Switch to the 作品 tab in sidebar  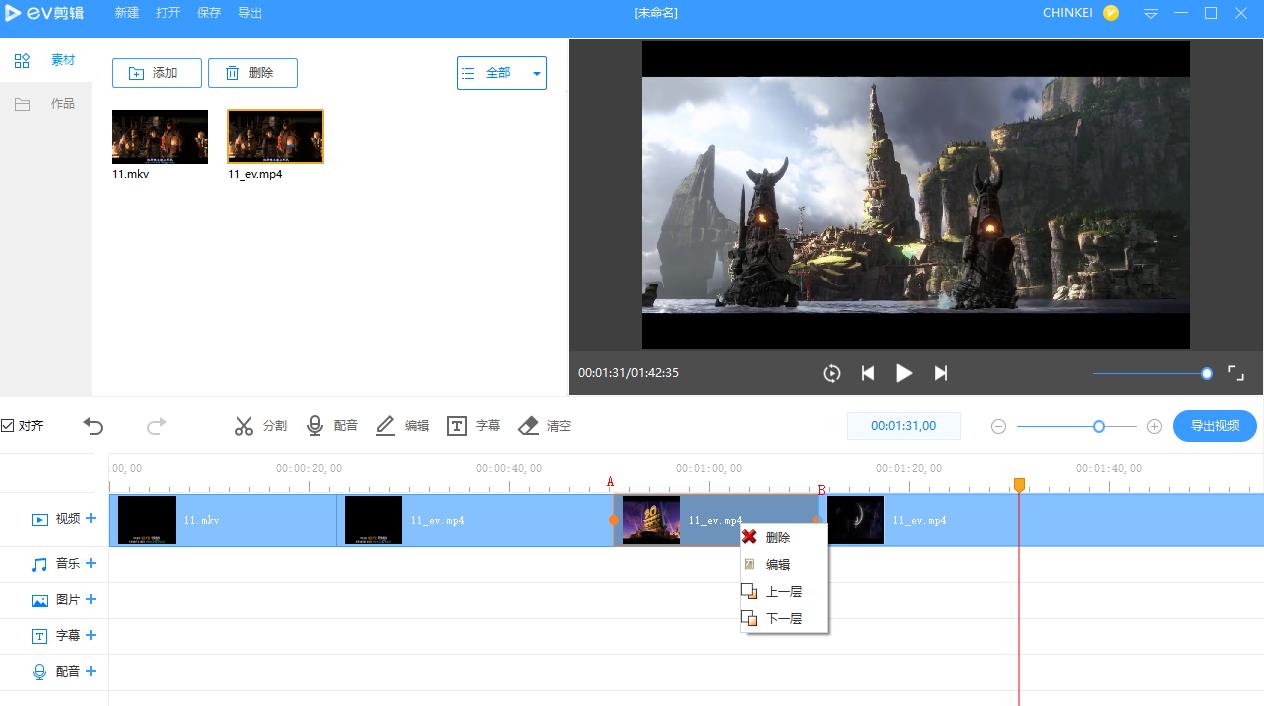point(46,104)
